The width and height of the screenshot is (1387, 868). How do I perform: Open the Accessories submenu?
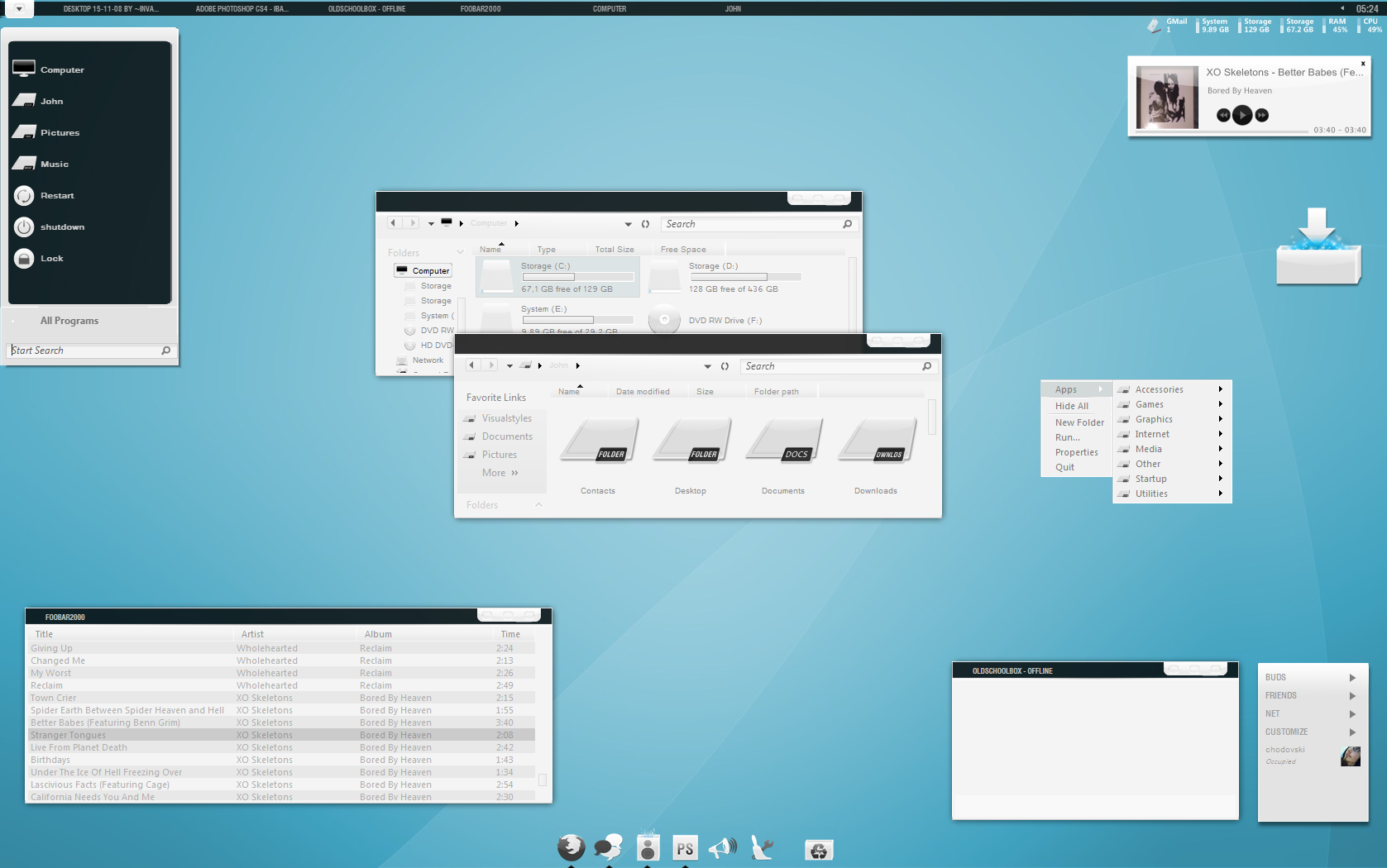pos(1172,389)
